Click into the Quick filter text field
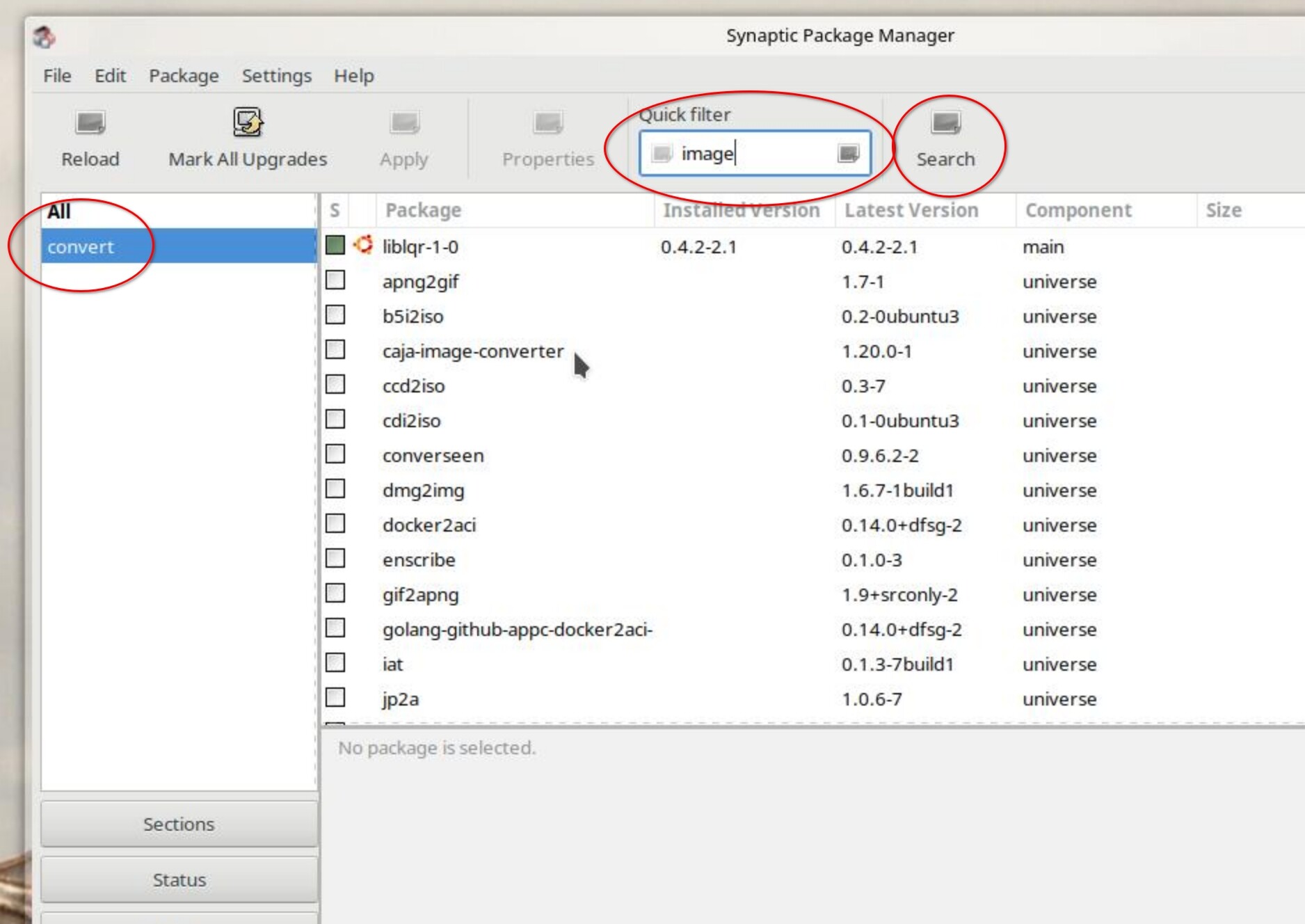The height and width of the screenshot is (924, 1305). (755, 153)
